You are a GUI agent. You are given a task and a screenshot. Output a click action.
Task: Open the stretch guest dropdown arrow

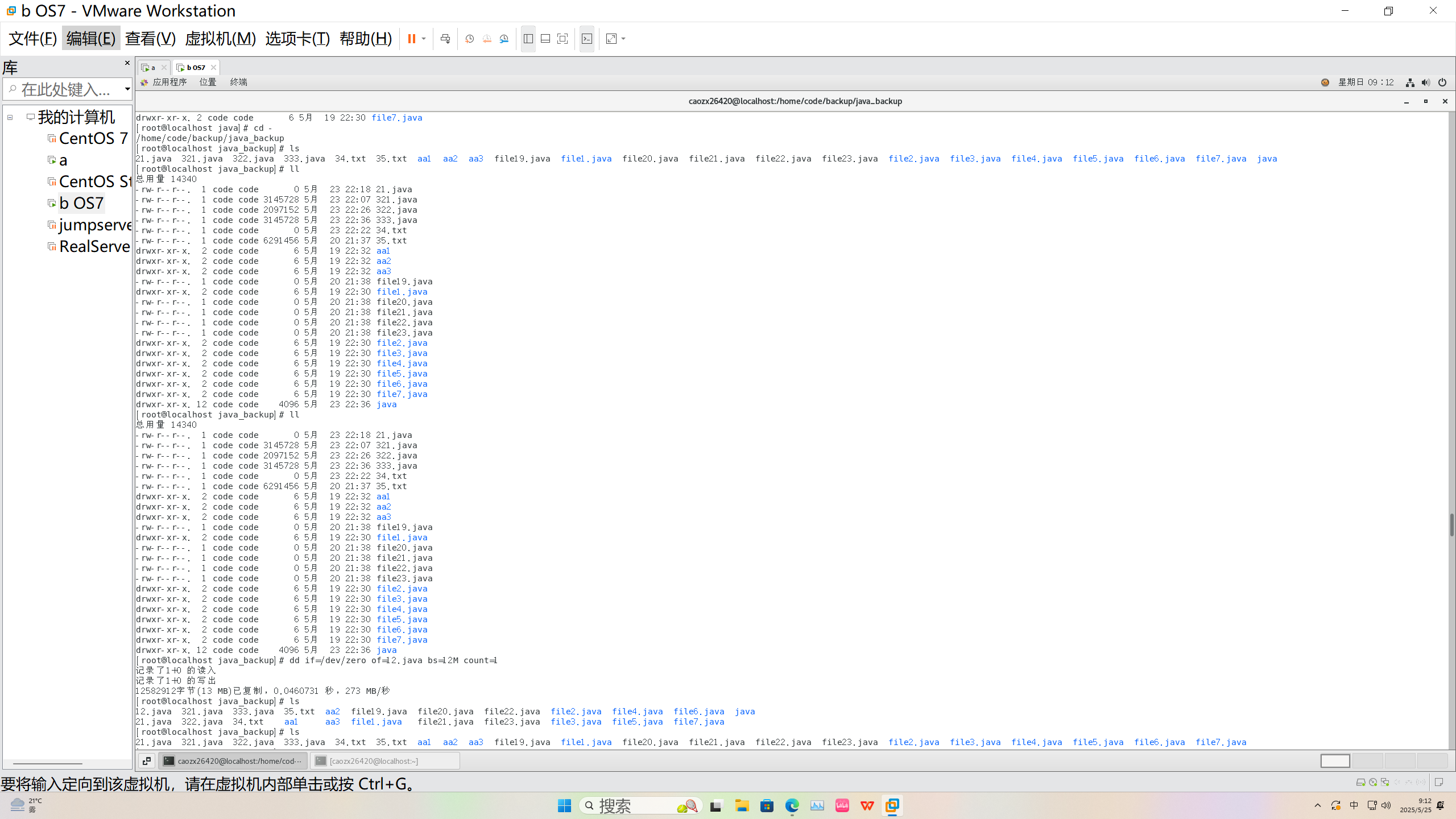[624, 39]
